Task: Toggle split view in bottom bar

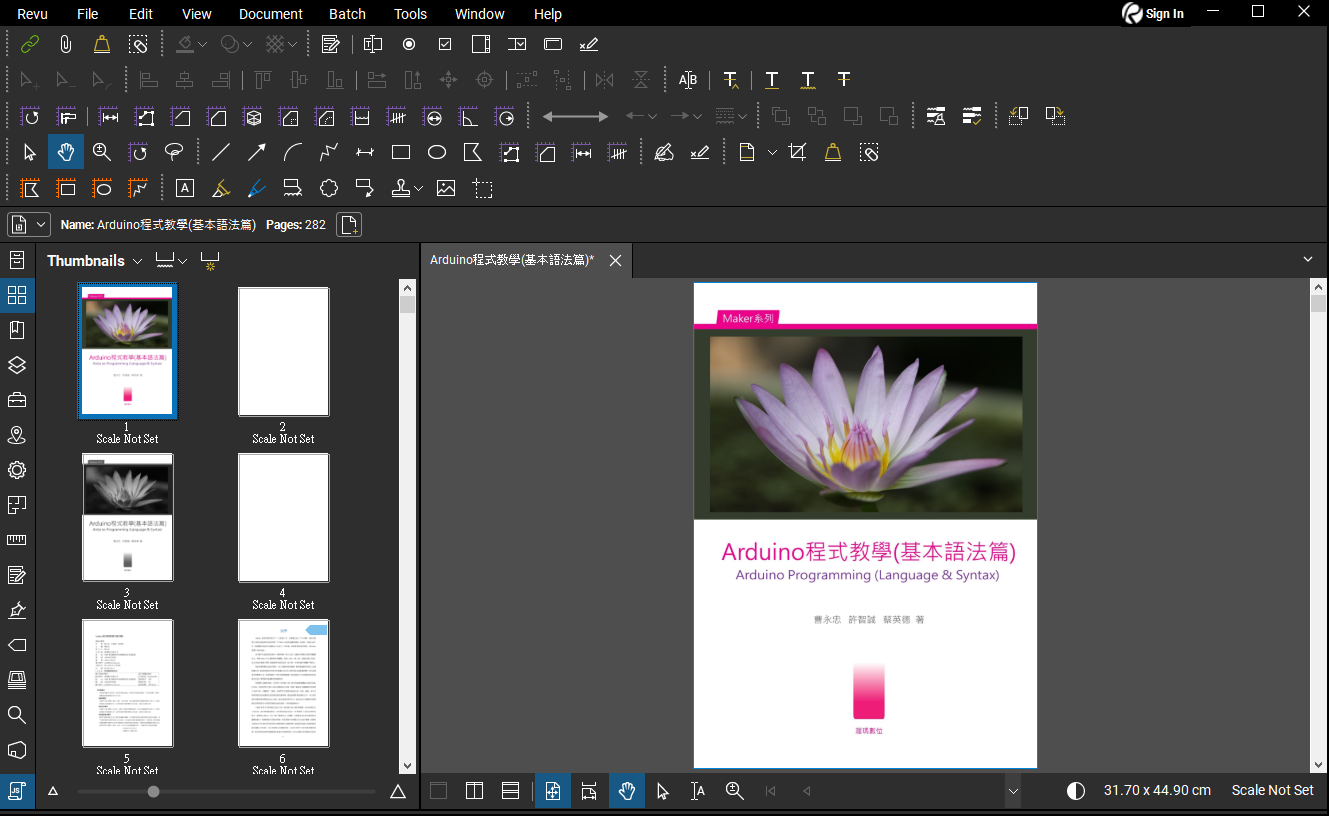Action: [474, 791]
